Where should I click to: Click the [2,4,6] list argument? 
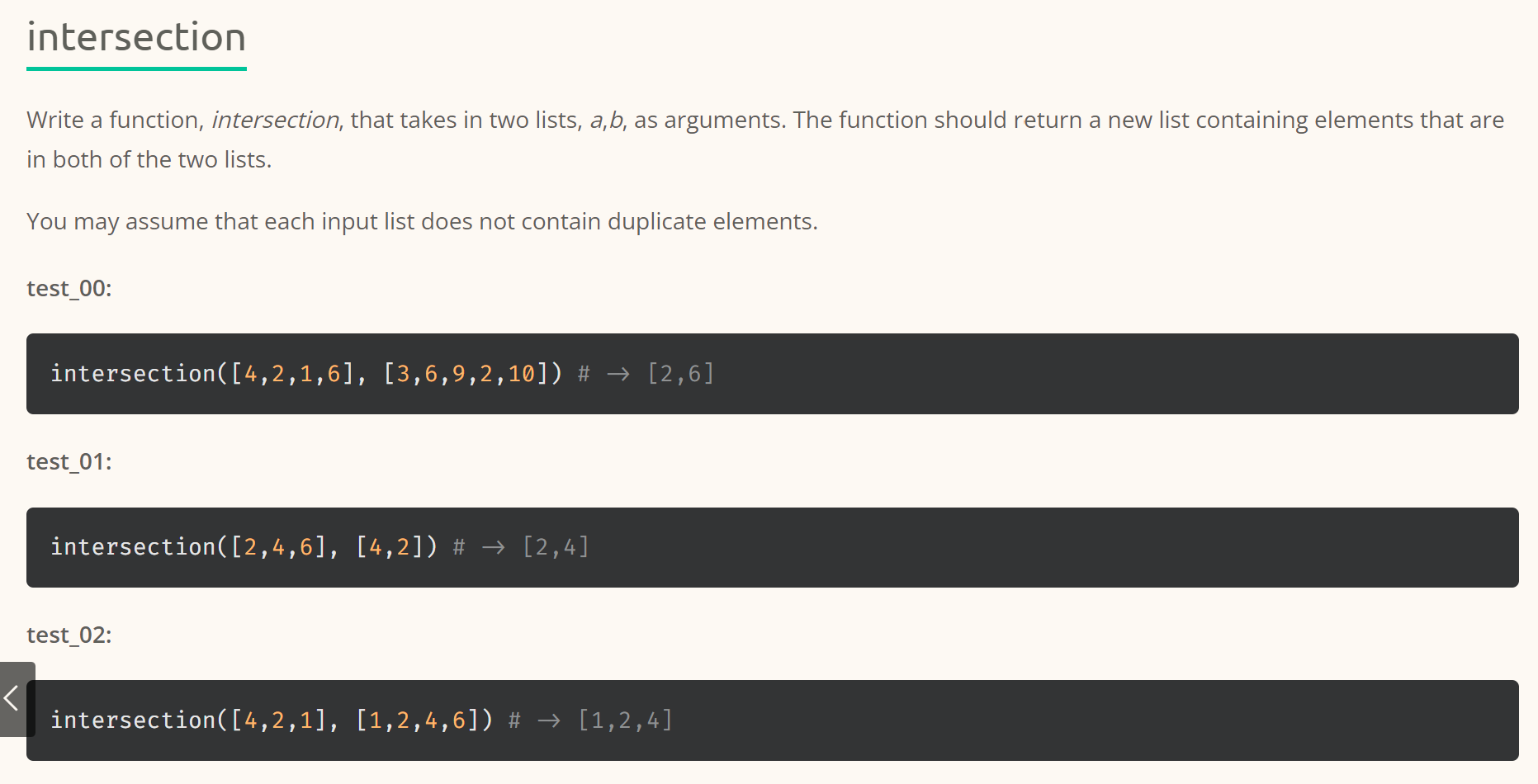pos(279,547)
